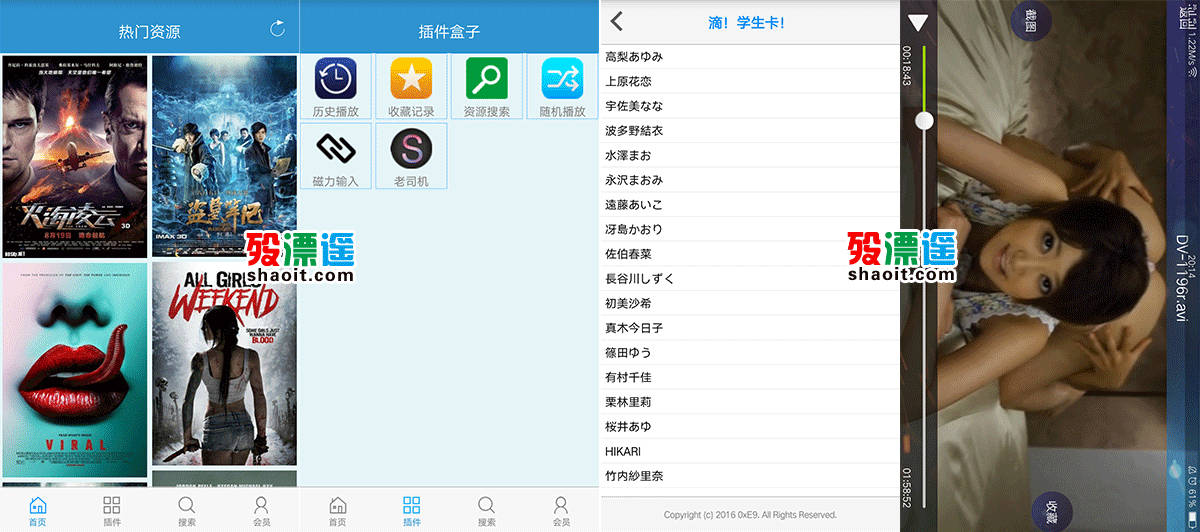Move the video progress slider knob
The image size is (1200, 532).
[925, 120]
